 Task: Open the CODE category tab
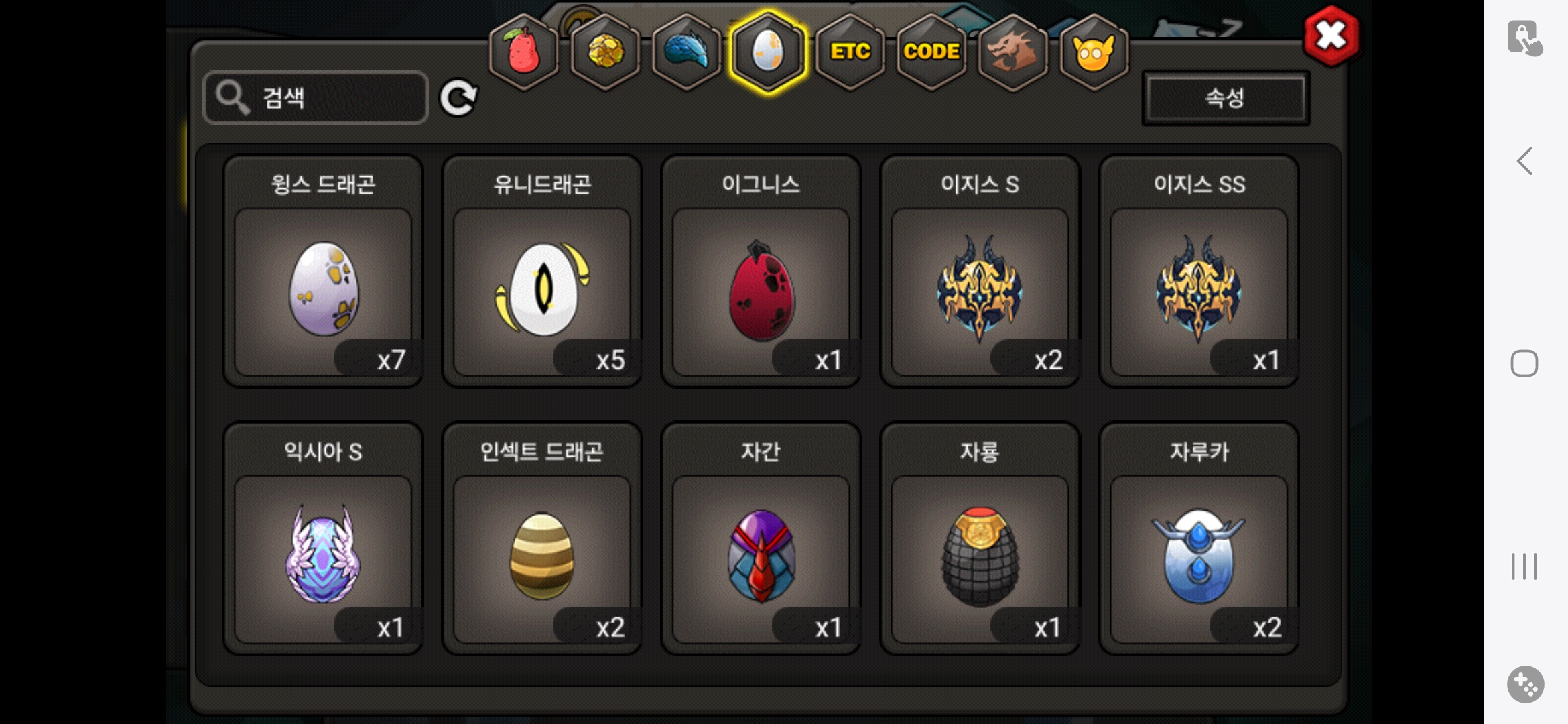931,52
